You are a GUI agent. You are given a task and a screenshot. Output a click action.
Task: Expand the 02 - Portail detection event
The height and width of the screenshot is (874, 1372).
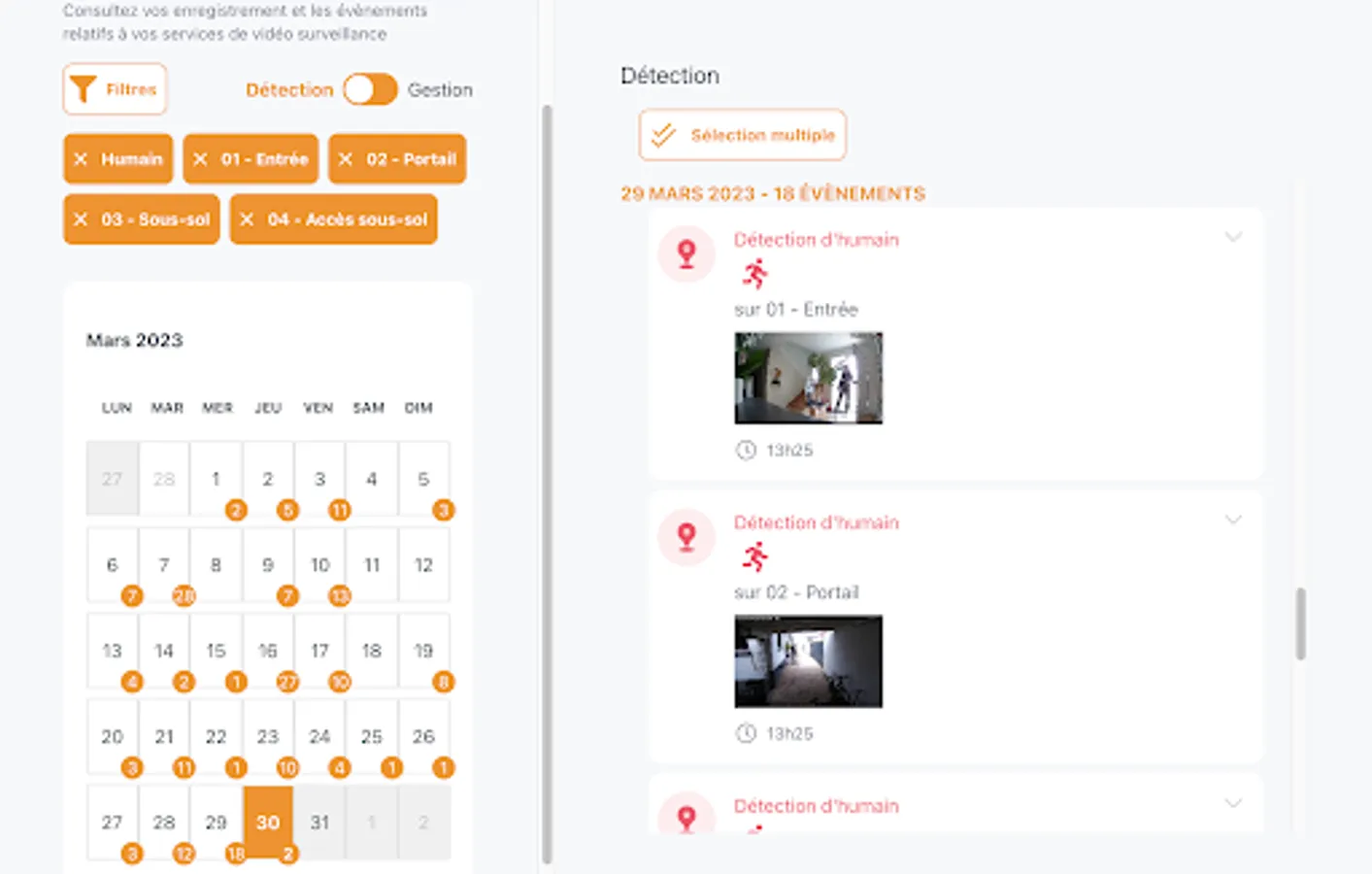pyautogui.click(x=1233, y=520)
